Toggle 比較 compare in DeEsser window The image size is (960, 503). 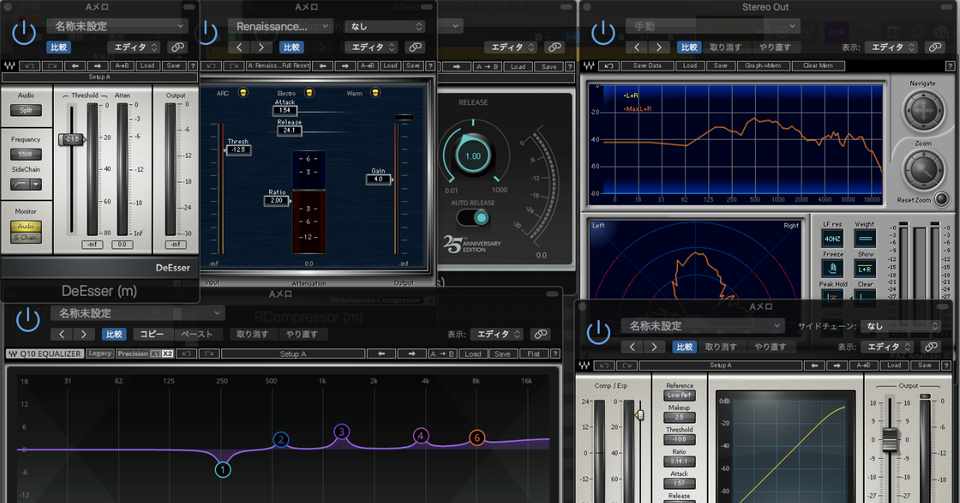tap(59, 47)
